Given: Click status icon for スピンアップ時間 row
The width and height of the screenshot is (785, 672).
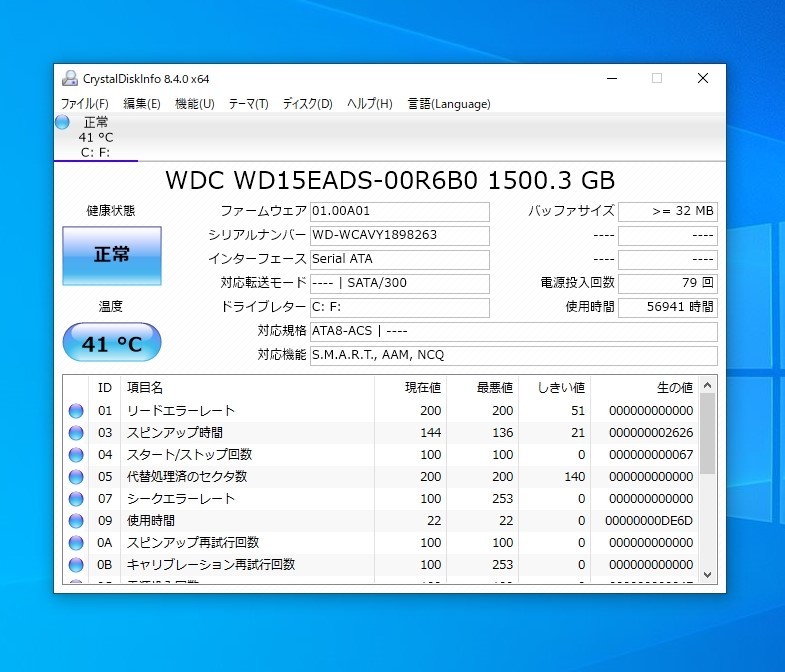Looking at the screenshot, I should click(x=76, y=433).
